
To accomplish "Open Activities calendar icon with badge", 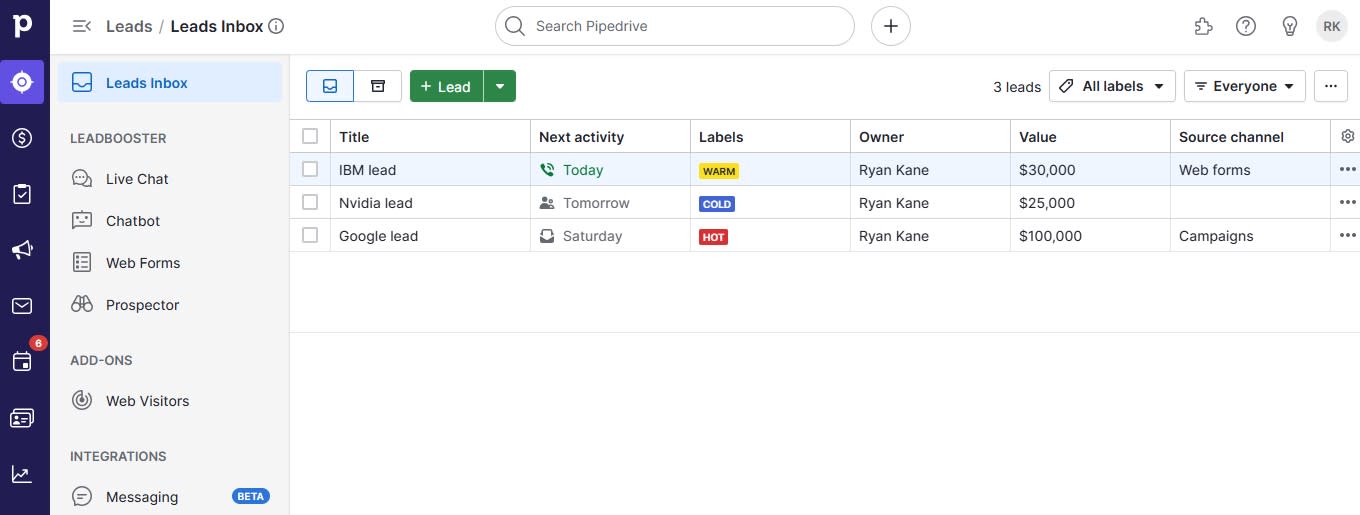I will click(22, 361).
